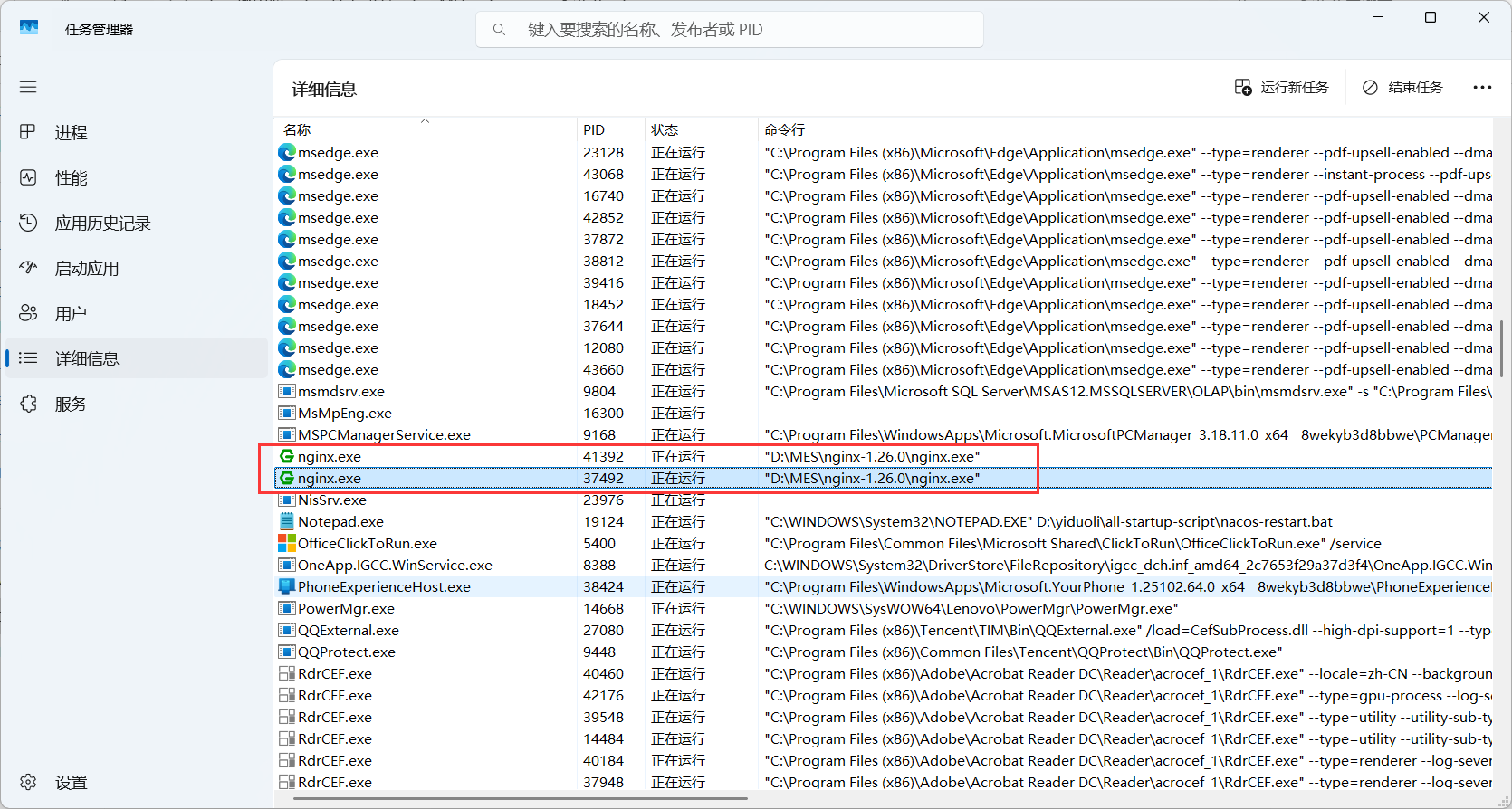Click the sort arrow above the name column
Viewport: 1512px width, 809px height.
pos(425,120)
